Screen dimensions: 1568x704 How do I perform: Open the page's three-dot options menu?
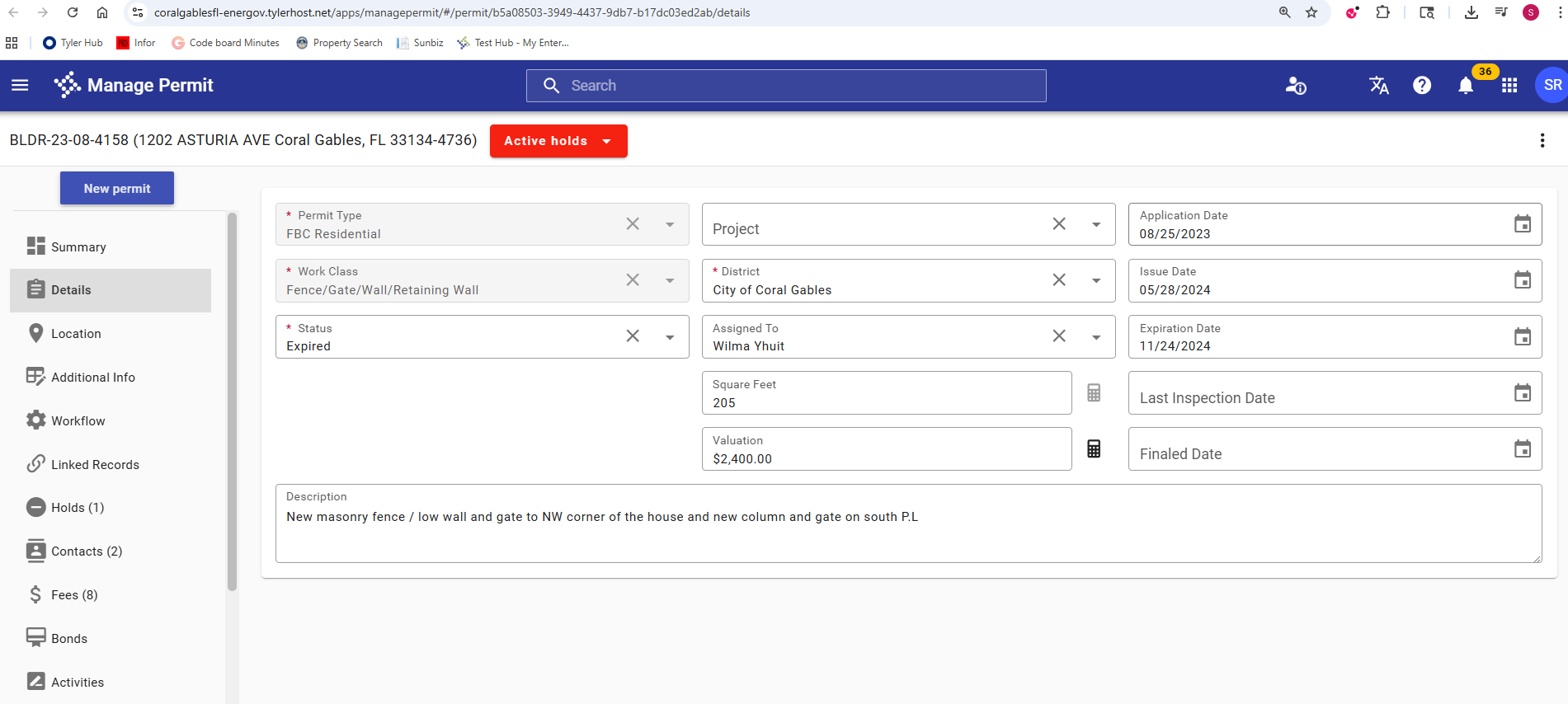(x=1542, y=141)
